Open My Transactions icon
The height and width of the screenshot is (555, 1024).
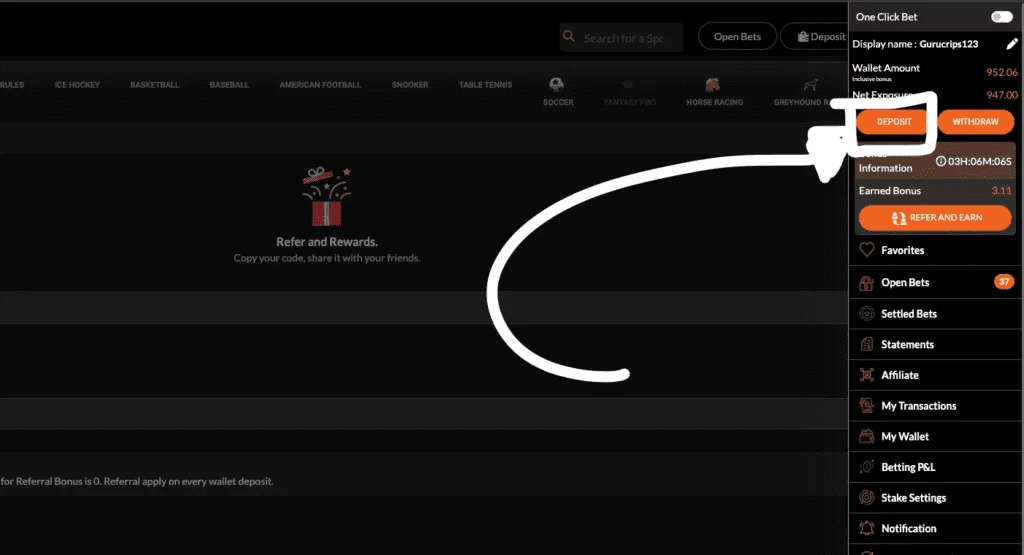click(867, 405)
